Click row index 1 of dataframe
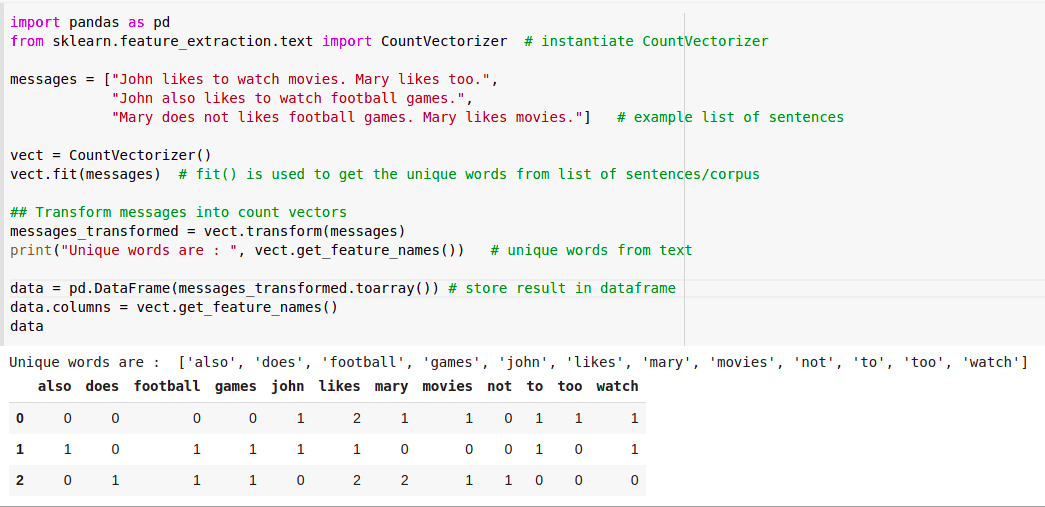 click(20, 450)
